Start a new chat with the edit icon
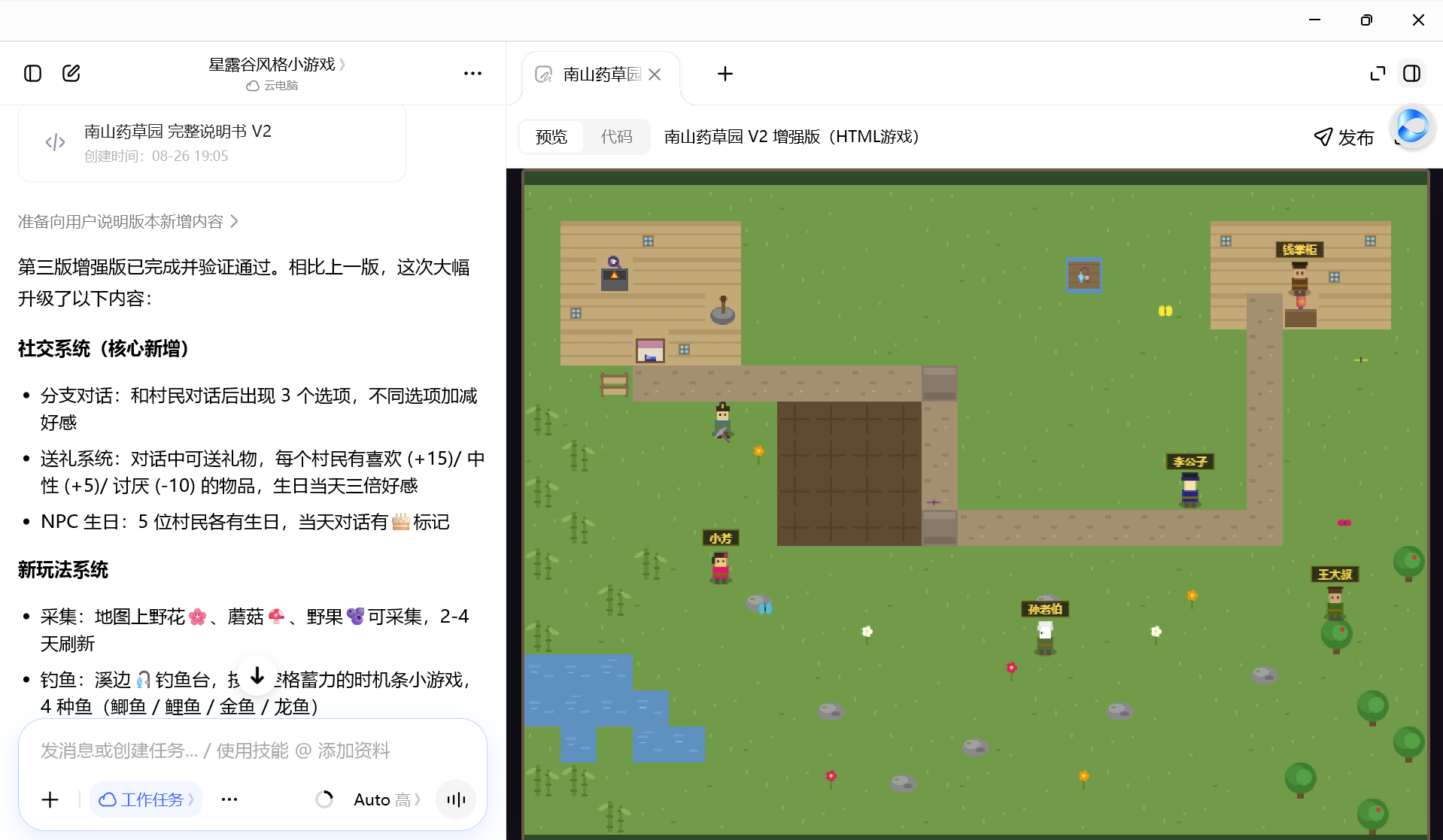Viewport: 1443px width, 840px height. pos(71,73)
